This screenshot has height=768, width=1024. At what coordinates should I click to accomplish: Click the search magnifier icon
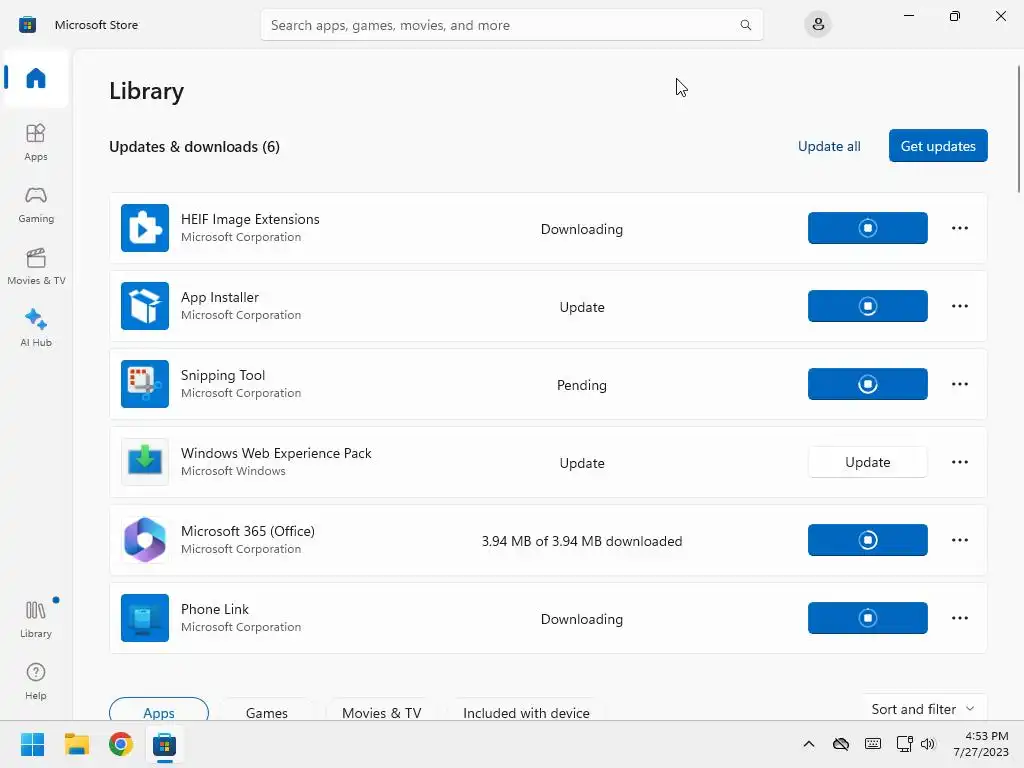coord(745,25)
